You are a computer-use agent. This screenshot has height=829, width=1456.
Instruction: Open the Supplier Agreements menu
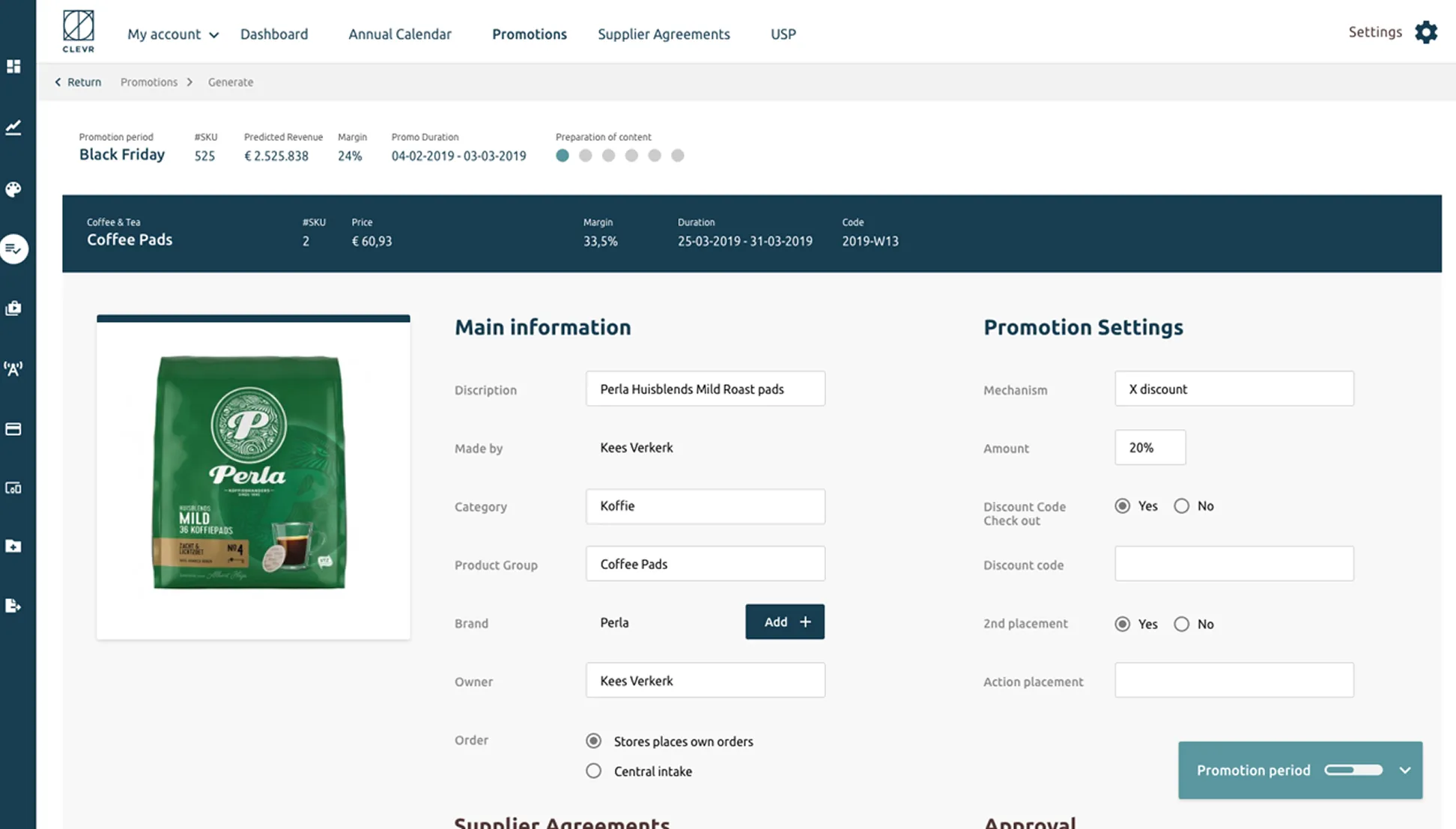(x=664, y=34)
